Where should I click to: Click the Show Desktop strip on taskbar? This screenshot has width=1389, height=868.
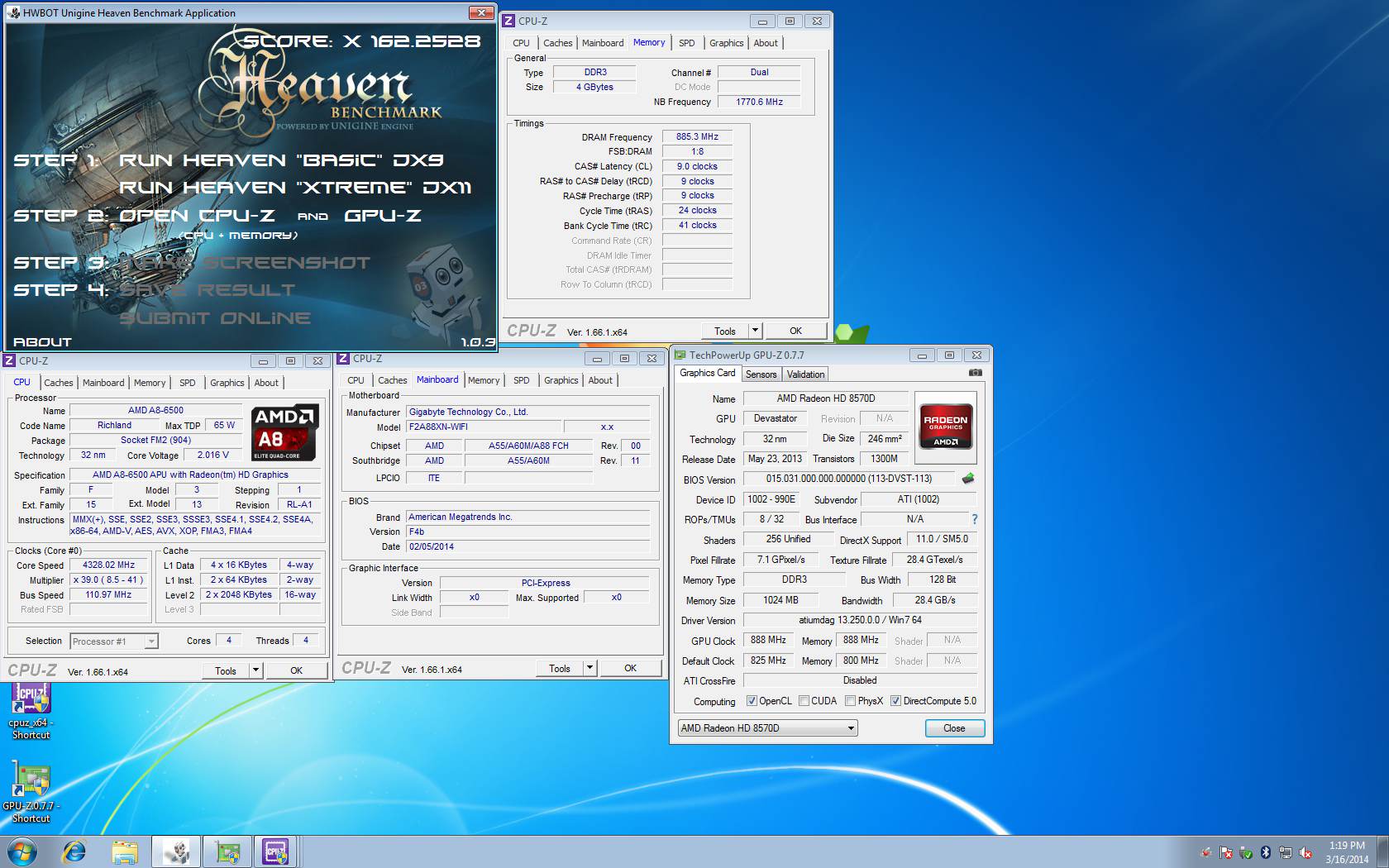1383,851
